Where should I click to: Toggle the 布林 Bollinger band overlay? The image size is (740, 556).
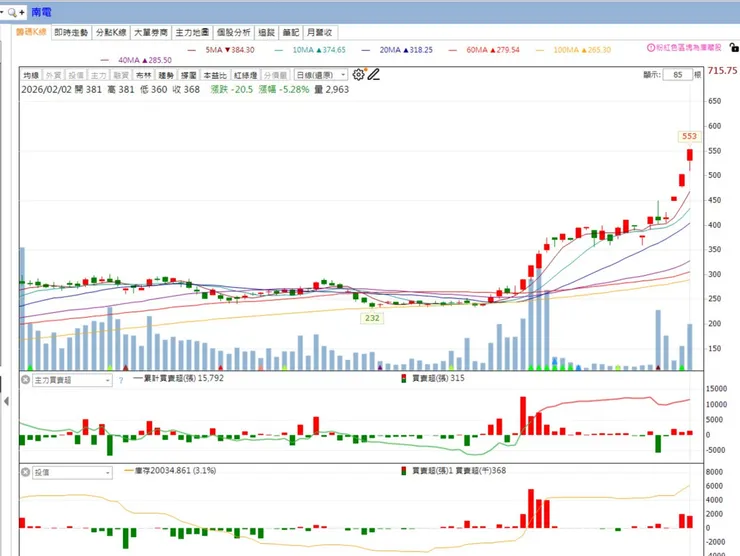tap(144, 76)
